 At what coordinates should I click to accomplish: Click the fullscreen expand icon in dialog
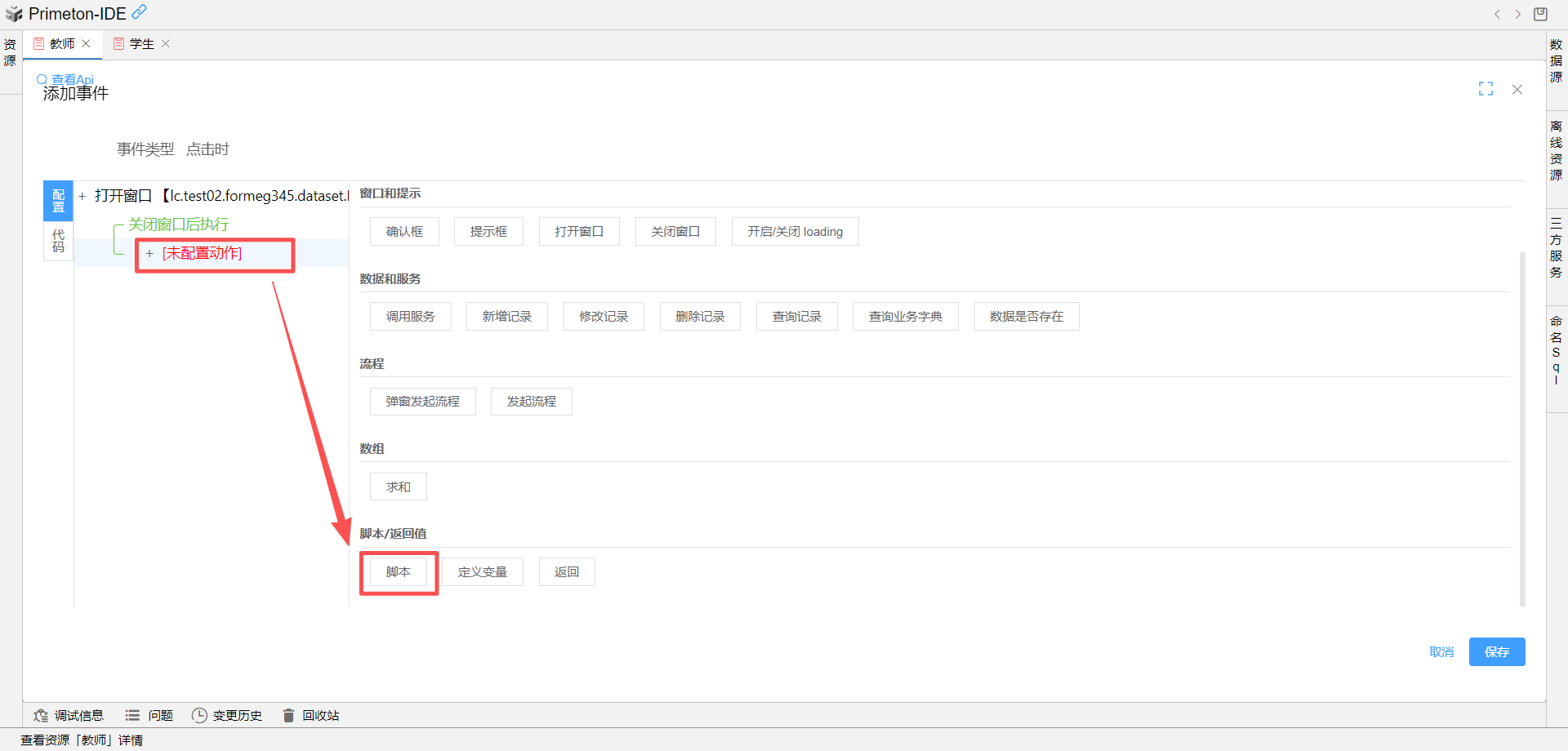click(x=1486, y=89)
